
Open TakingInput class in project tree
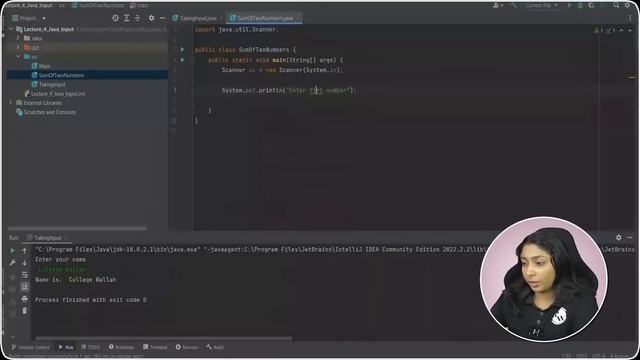52,84
